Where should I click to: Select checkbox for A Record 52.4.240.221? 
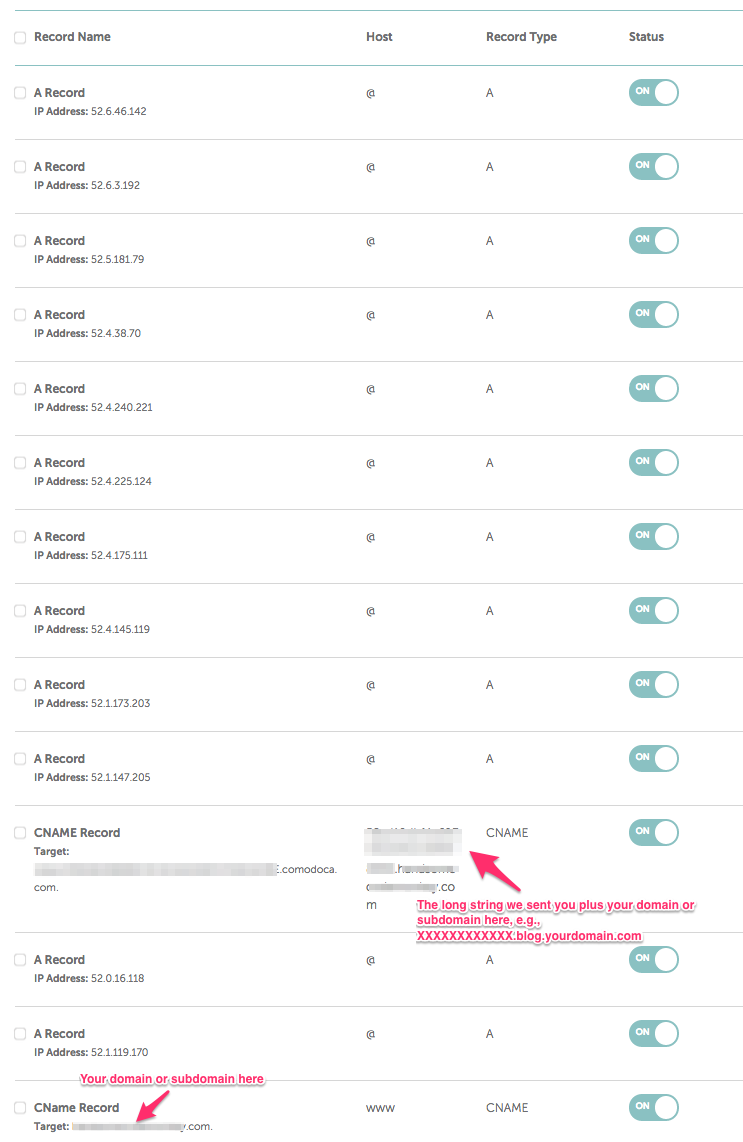(20, 389)
